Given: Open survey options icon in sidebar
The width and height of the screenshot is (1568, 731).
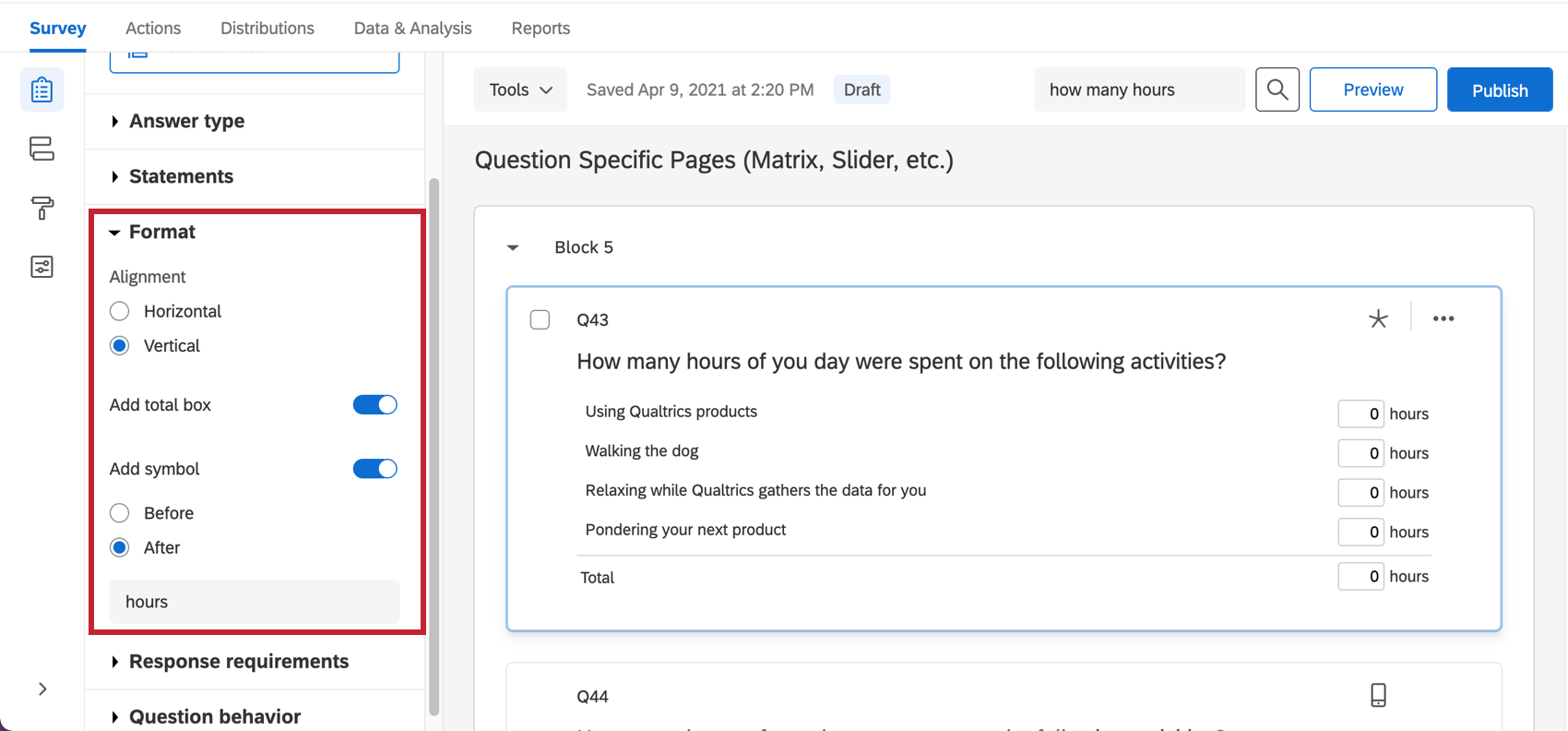Looking at the screenshot, I should point(42,267).
